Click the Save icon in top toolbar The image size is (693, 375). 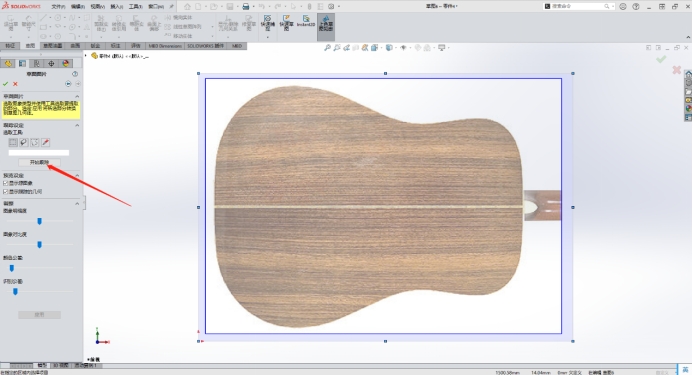pyautogui.click(x=230, y=7)
